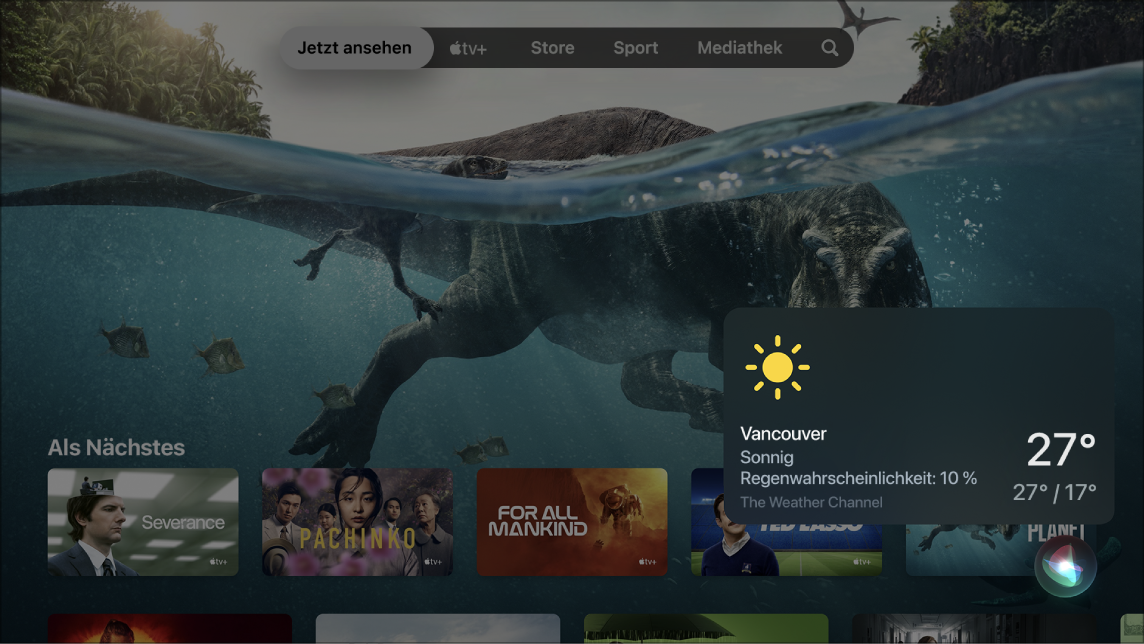
Task: Open the Apple TV+ tab
Action: tap(468, 48)
